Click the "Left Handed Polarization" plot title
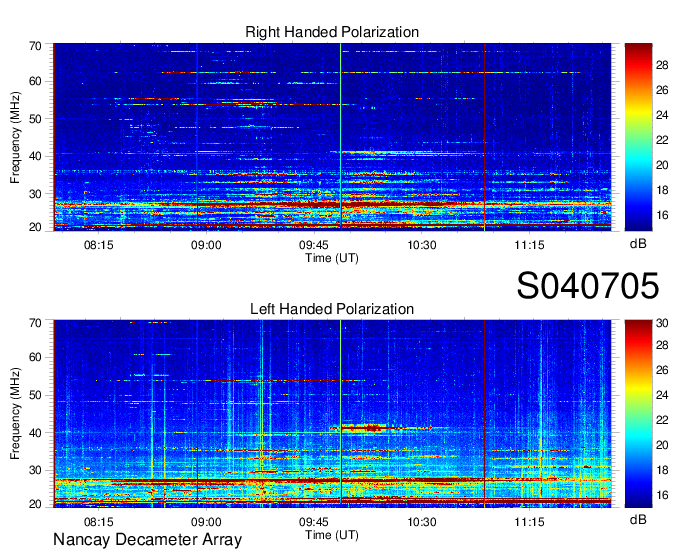Screen dimensions: 680x552 point(332,309)
